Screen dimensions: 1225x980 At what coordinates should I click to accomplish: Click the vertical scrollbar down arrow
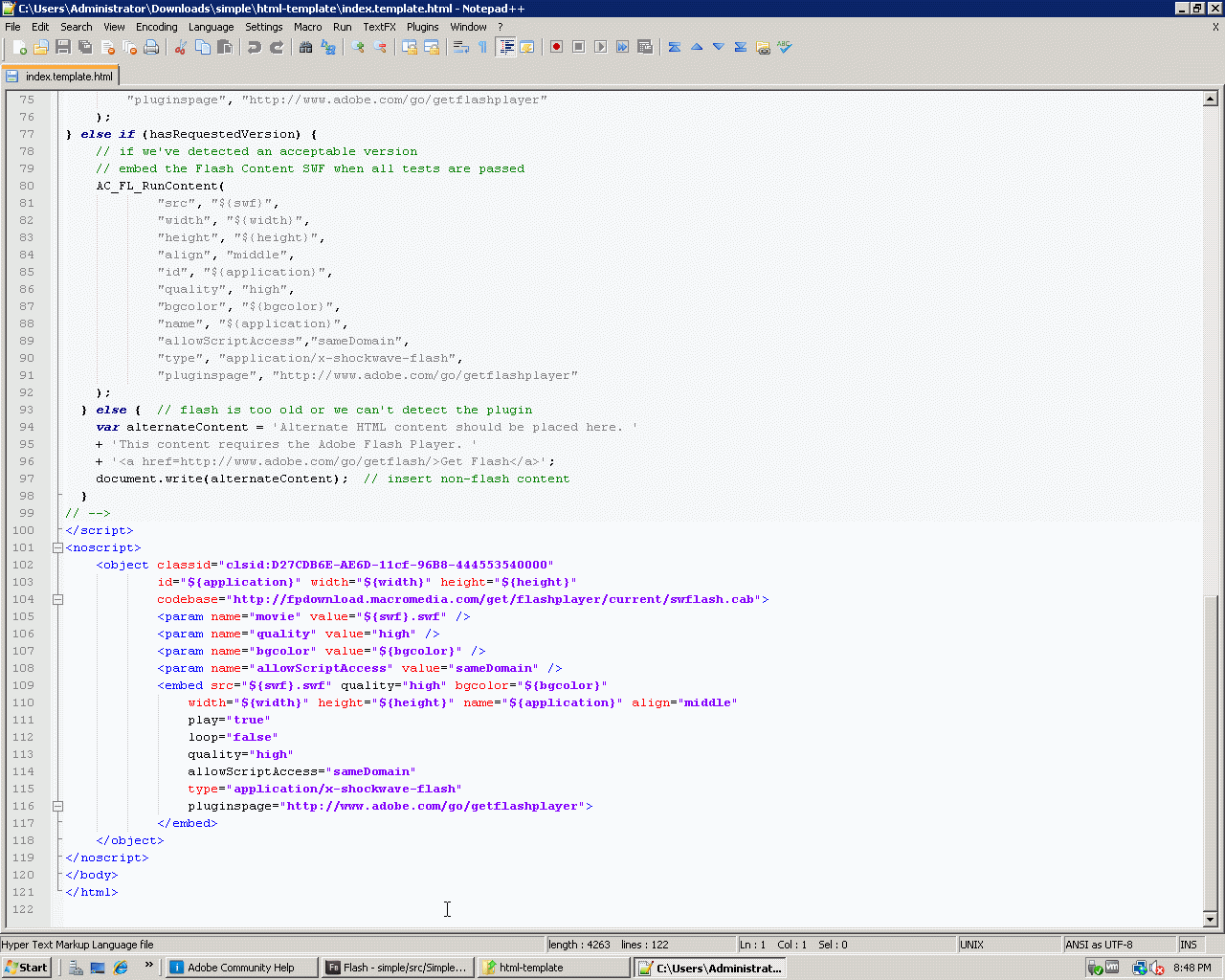(x=1210, y=920)
